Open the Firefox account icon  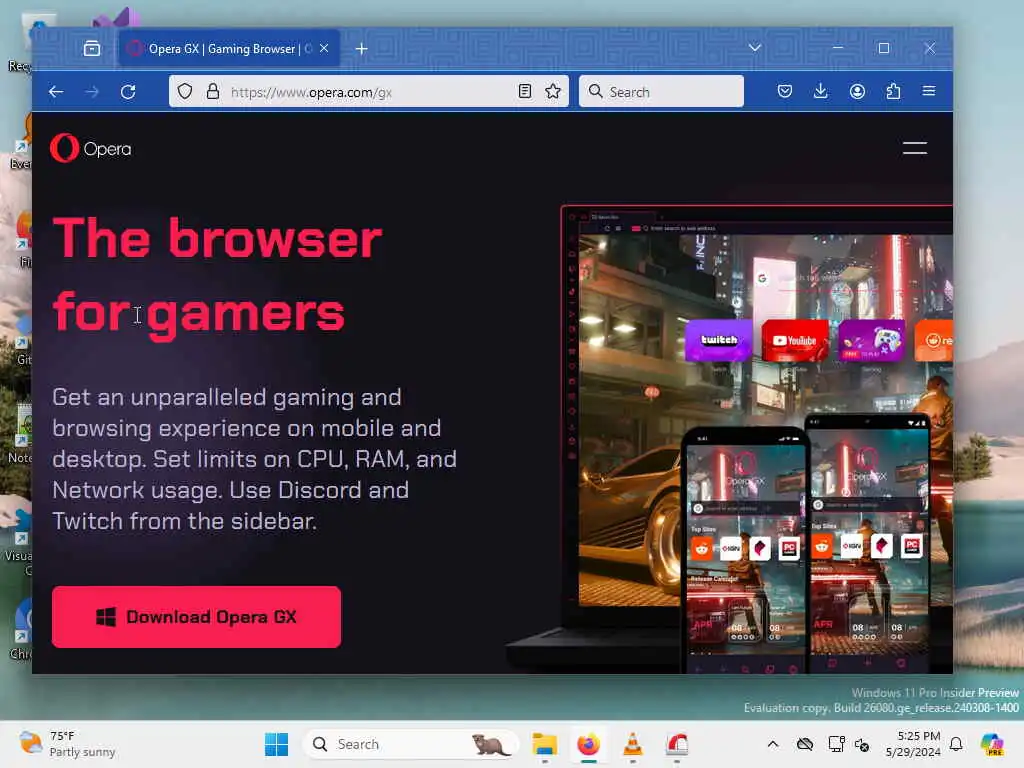click(857, 91)
